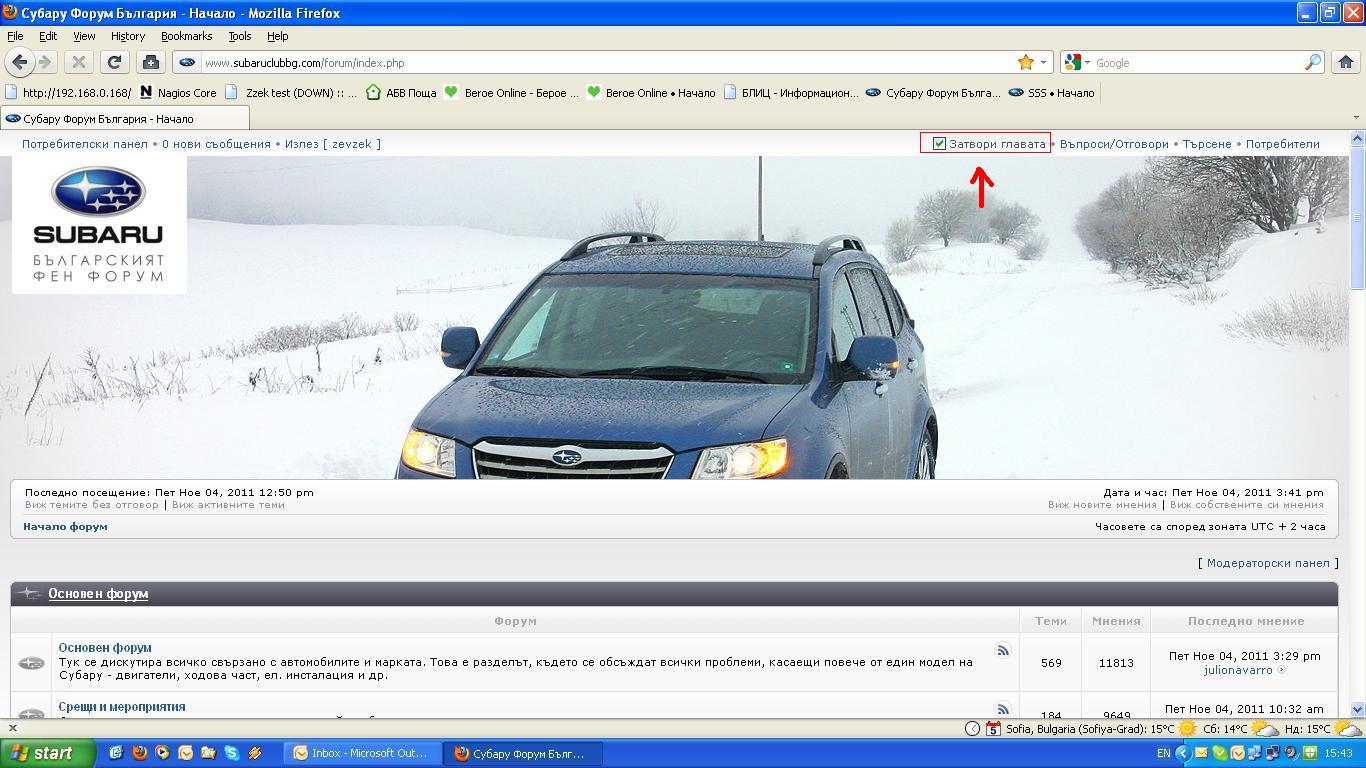The width and height of the screenshot is (1366, 768).
Task: Open the Основен форум forum title link
Action: pyautogui.click(x=105, y=648)
